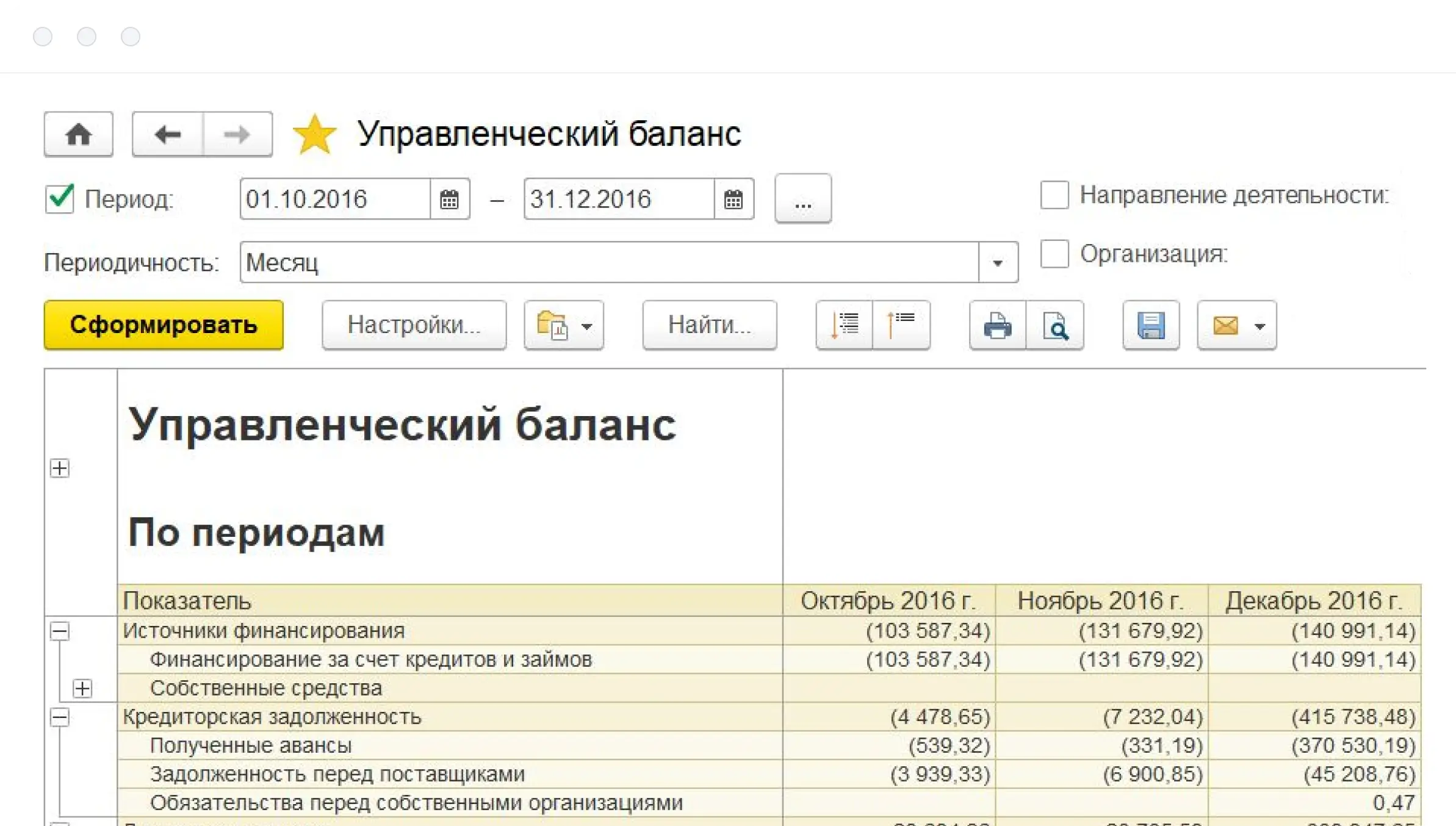Open calendar for start date 01.10.2016
Screen dimensions: 1456x826
450,199
